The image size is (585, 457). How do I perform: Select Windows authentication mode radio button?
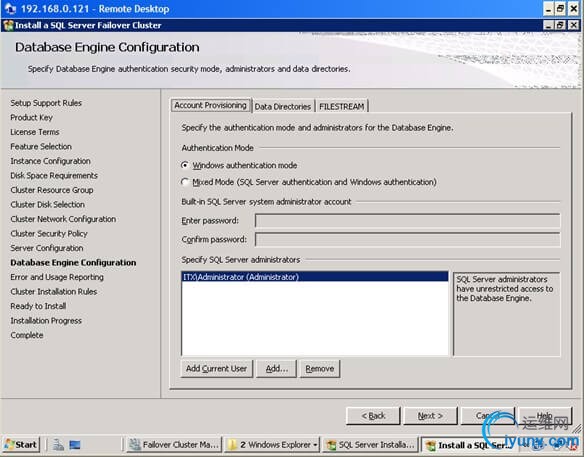pyautogui.click(x=185, y=165)
